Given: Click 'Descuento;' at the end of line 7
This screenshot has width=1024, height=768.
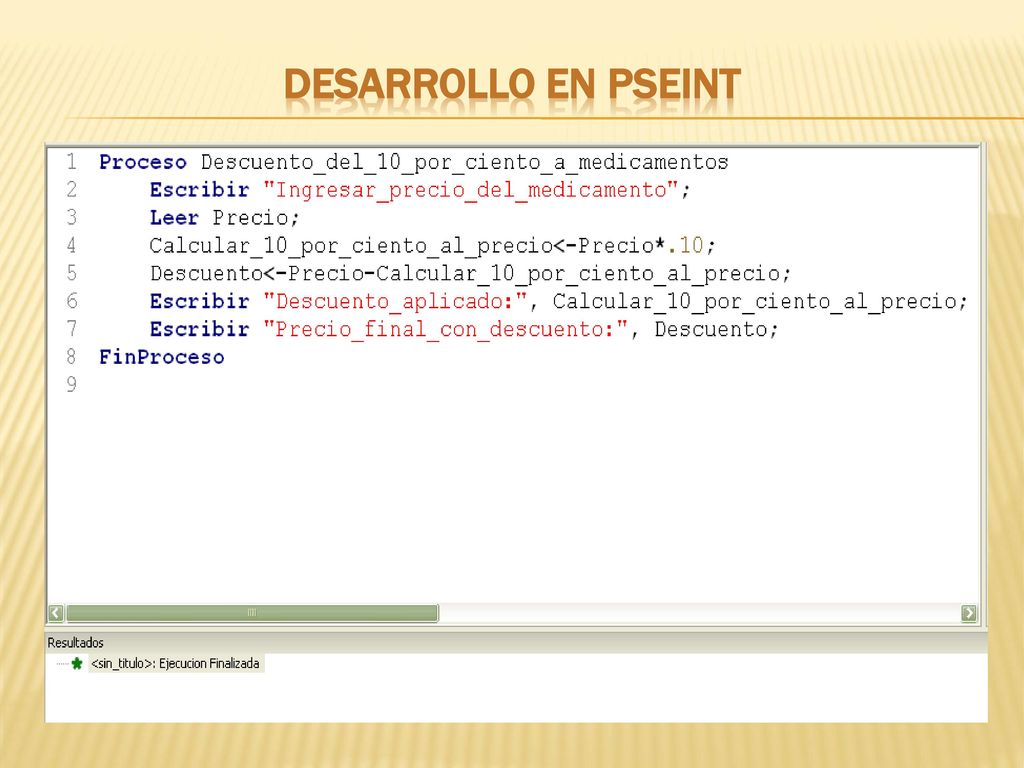Looking at the screenshot, I should coord(716,329).
